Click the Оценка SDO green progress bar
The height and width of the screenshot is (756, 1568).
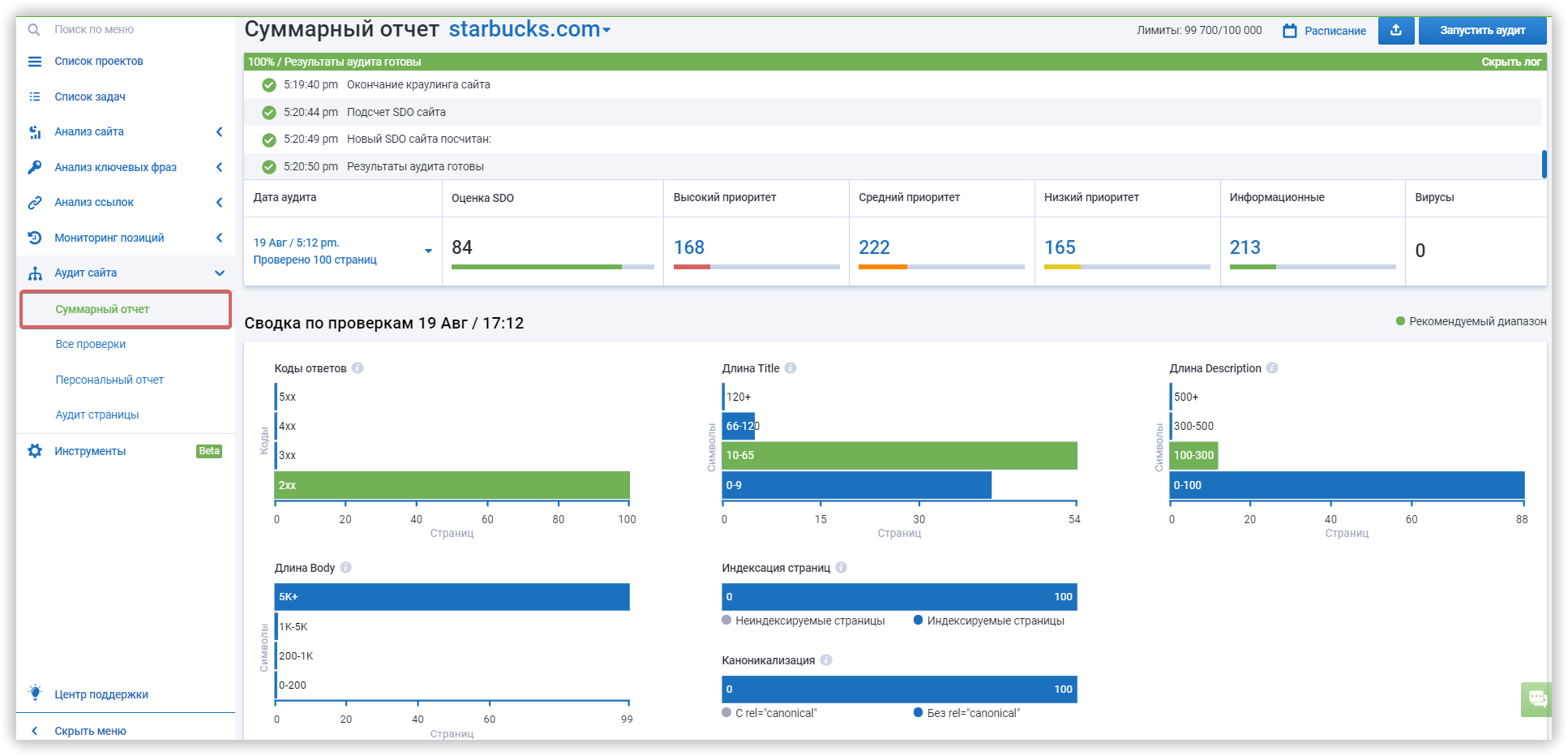pyautogui.click(x=537, y=267)
